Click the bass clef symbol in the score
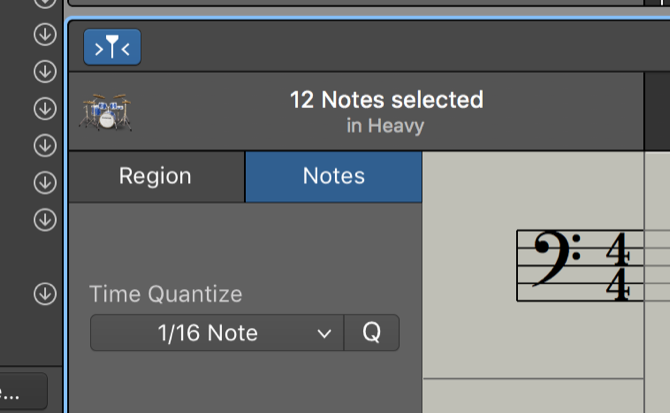Image resolution: width=670 pixels, height=413 pixels. pyautogui.click(x=554, y=260)
